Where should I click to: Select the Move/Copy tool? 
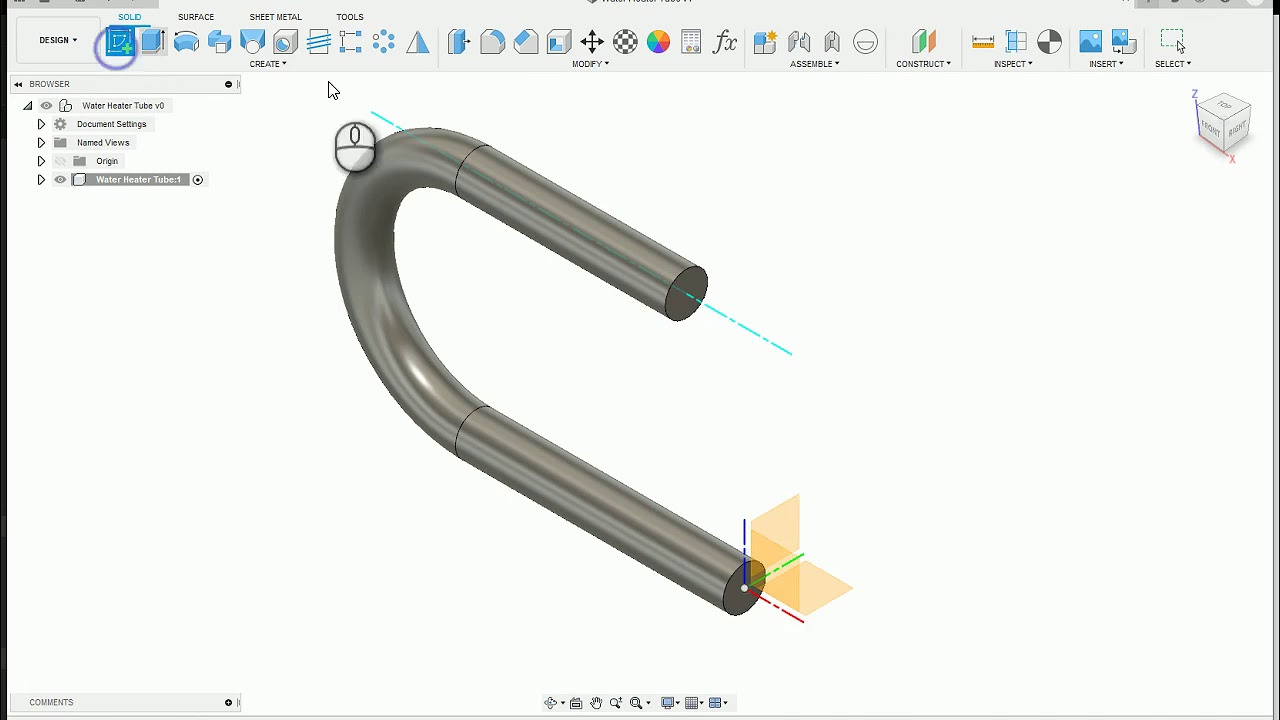point(592,42)
